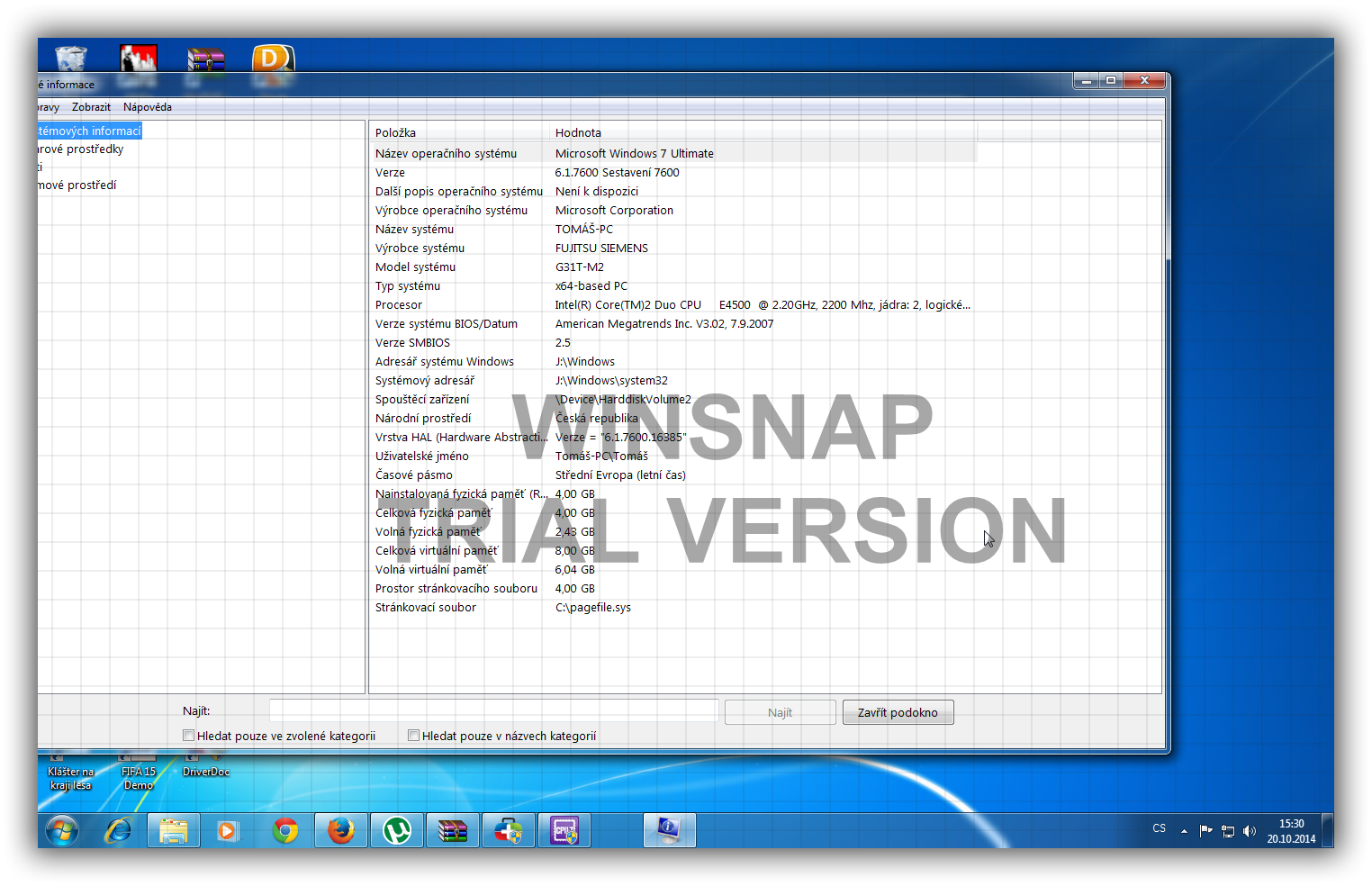Image resolution: width=1372 pixels, height=886 pixels.
Task: Click the Recycle Bin desktop icon
Action: pos(71,59)
